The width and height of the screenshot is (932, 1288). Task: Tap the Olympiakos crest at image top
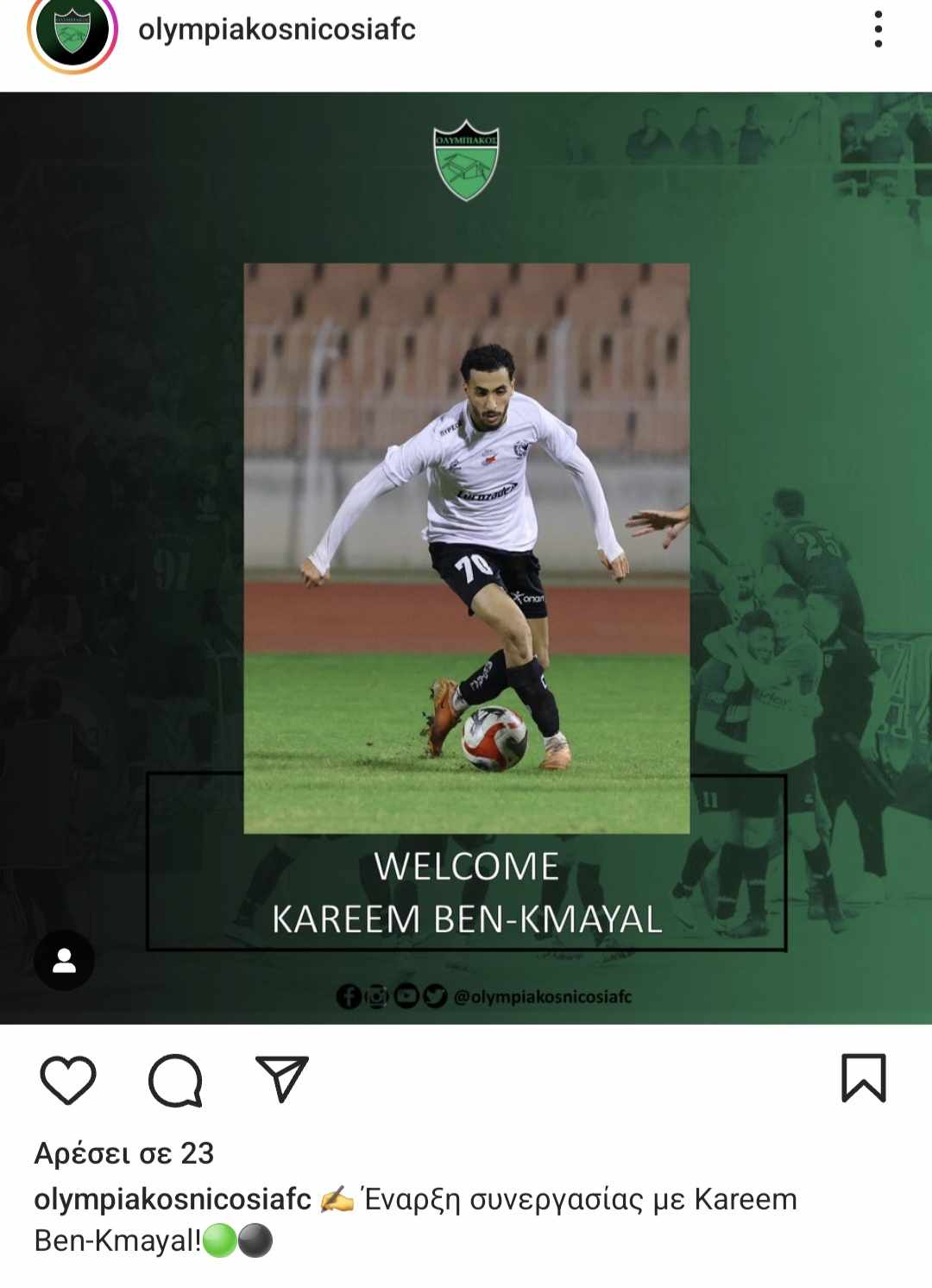(x=466, y=161)
